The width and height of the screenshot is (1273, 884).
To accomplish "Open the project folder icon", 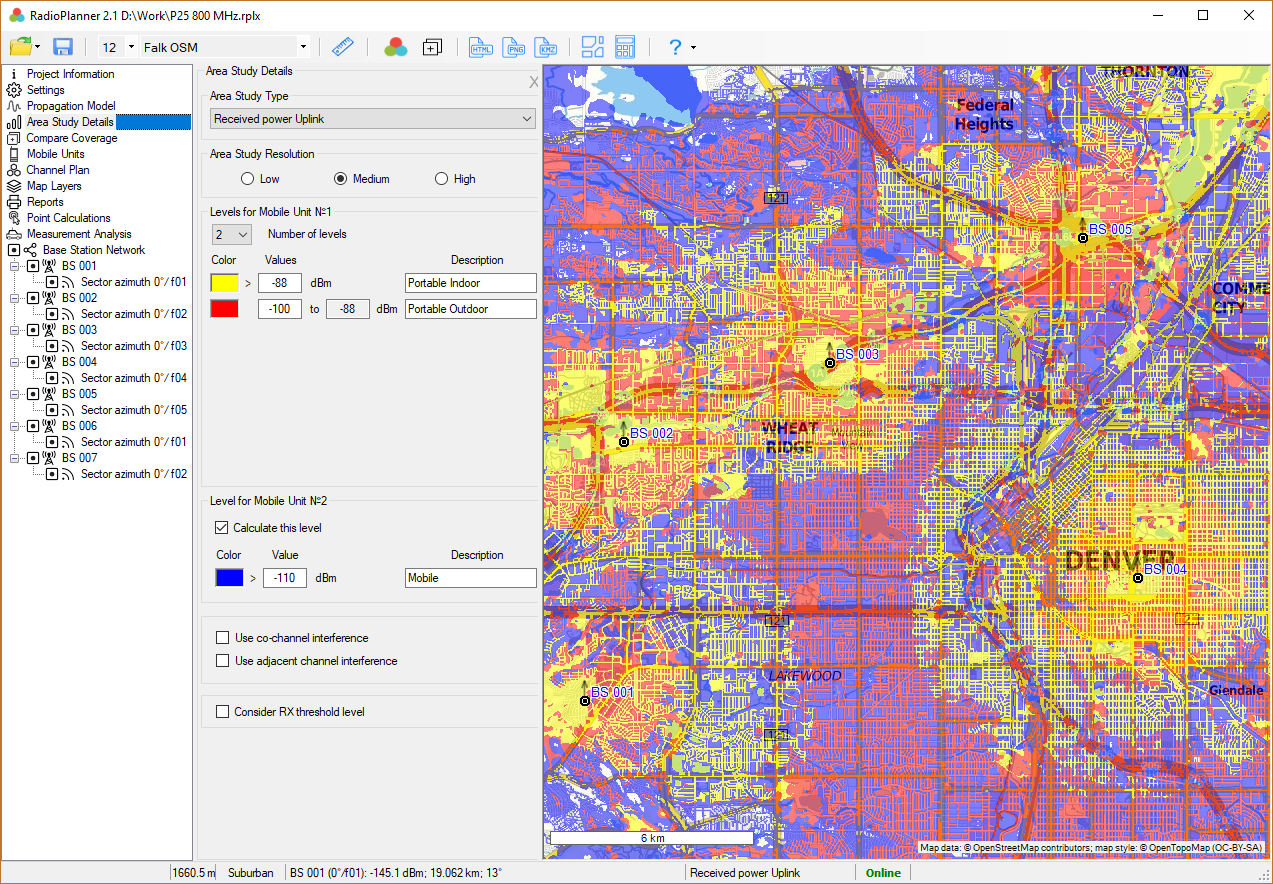I will pyautogui.click(x=20, y=47).
